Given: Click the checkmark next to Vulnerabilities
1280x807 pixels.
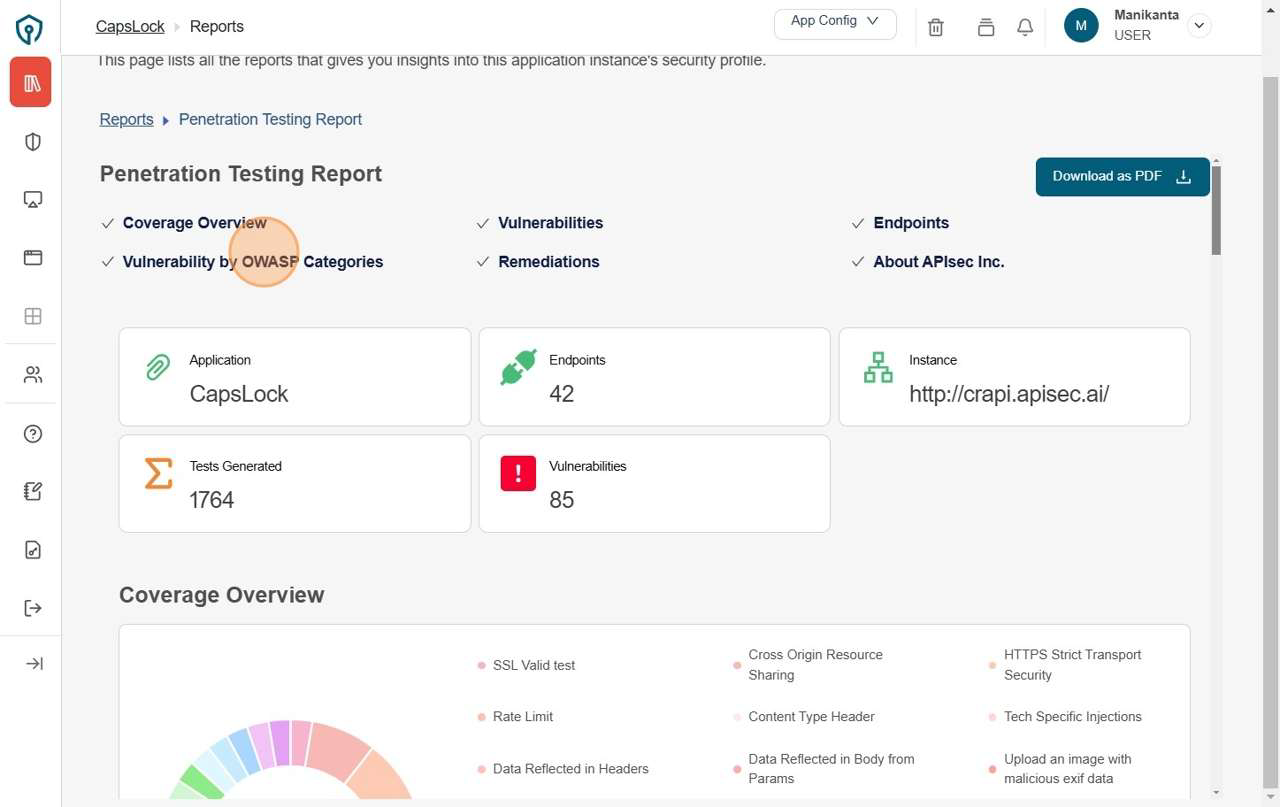Looking at the screenshot, I should 484,222.
